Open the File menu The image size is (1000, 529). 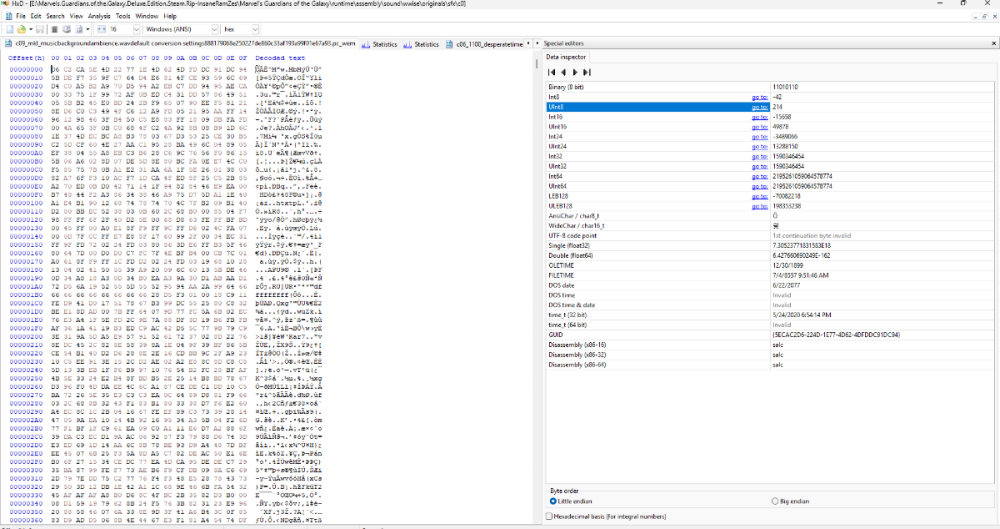pyautogui.click(x=21, y=16)
